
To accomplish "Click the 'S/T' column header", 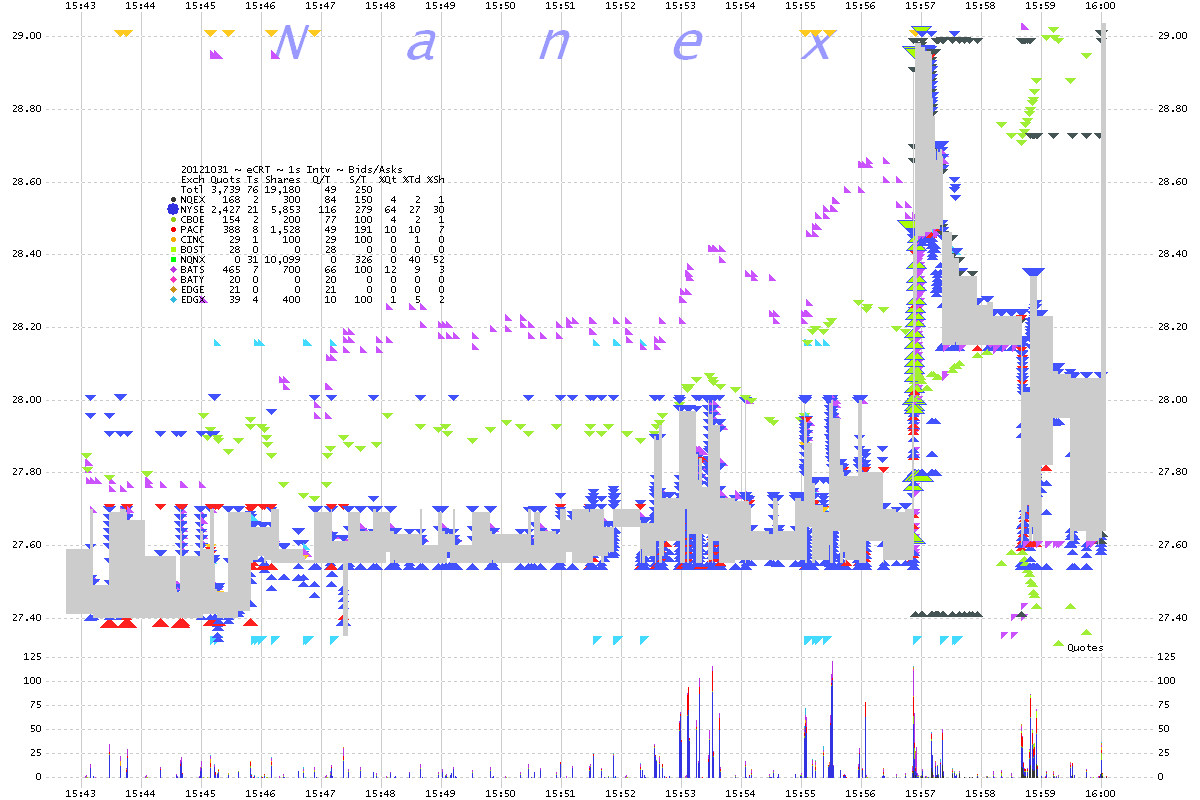I will [359, 180].
